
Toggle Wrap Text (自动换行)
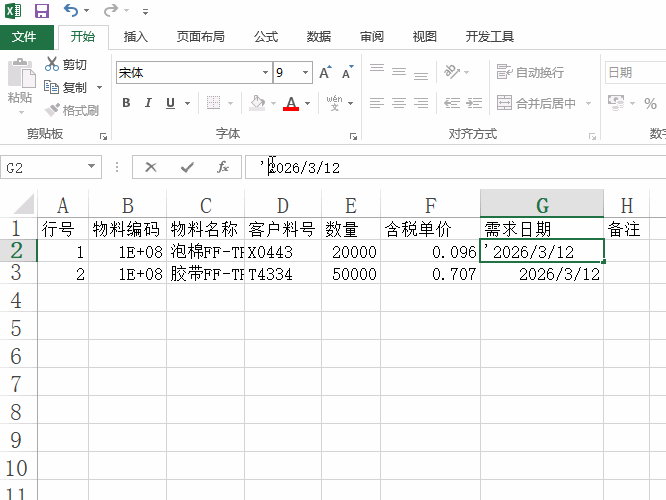[x=530, y=73]
